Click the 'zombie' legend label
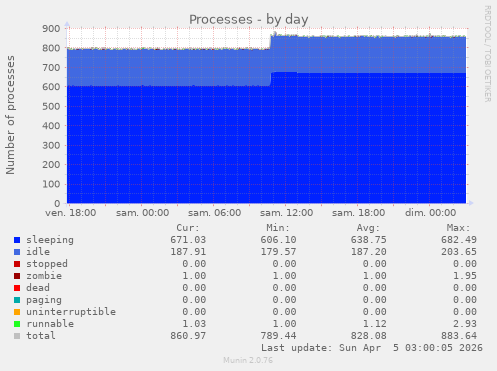Viewport: 497px width, 371px height. point(44,276)
